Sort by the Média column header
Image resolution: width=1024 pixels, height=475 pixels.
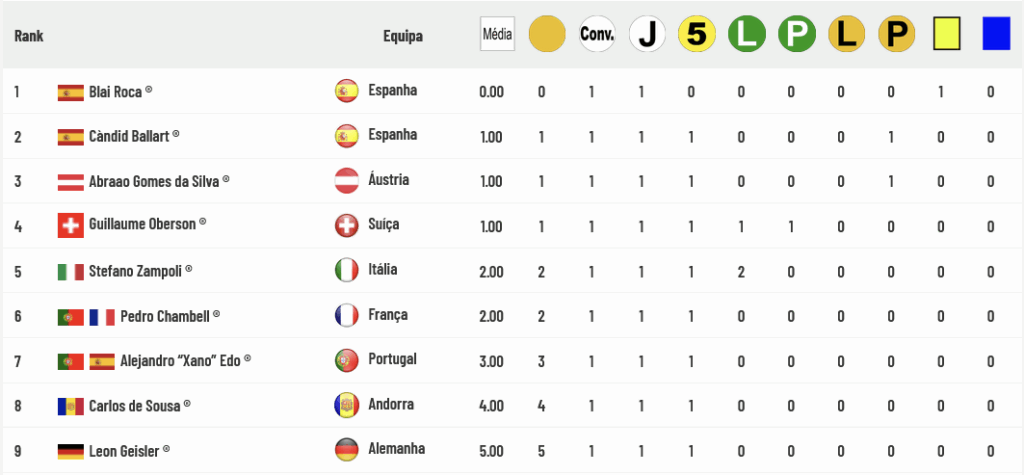(x=497, y=34)
